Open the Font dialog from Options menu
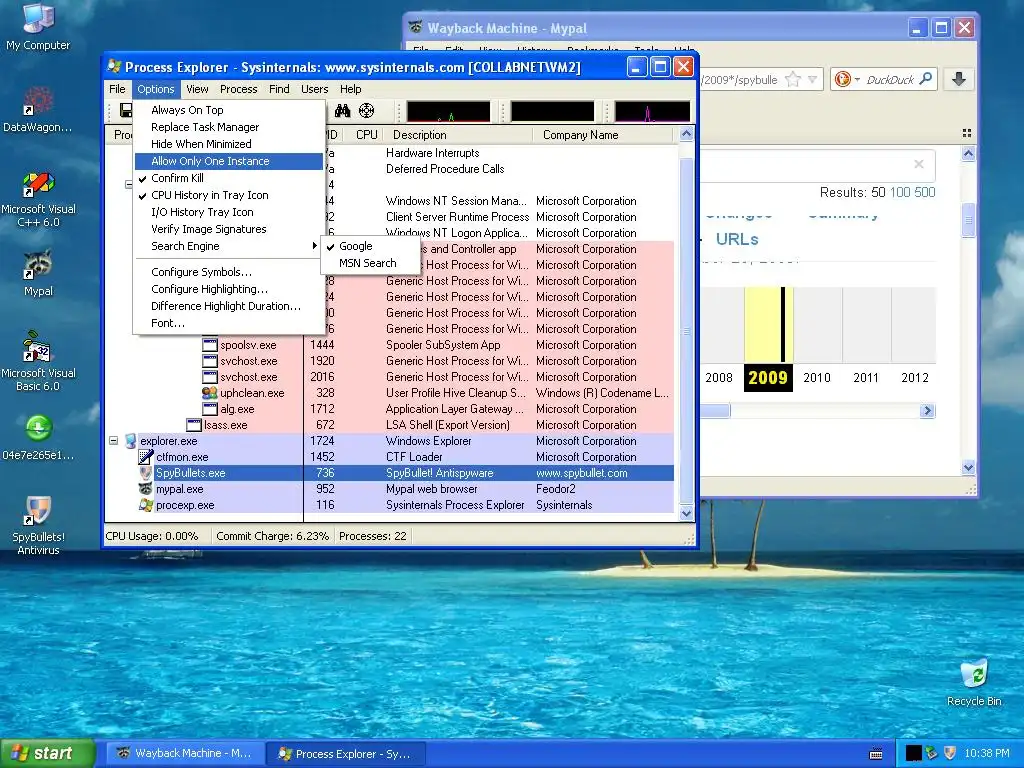Viewport: 1024px width, 768px height. pos(229,323)
